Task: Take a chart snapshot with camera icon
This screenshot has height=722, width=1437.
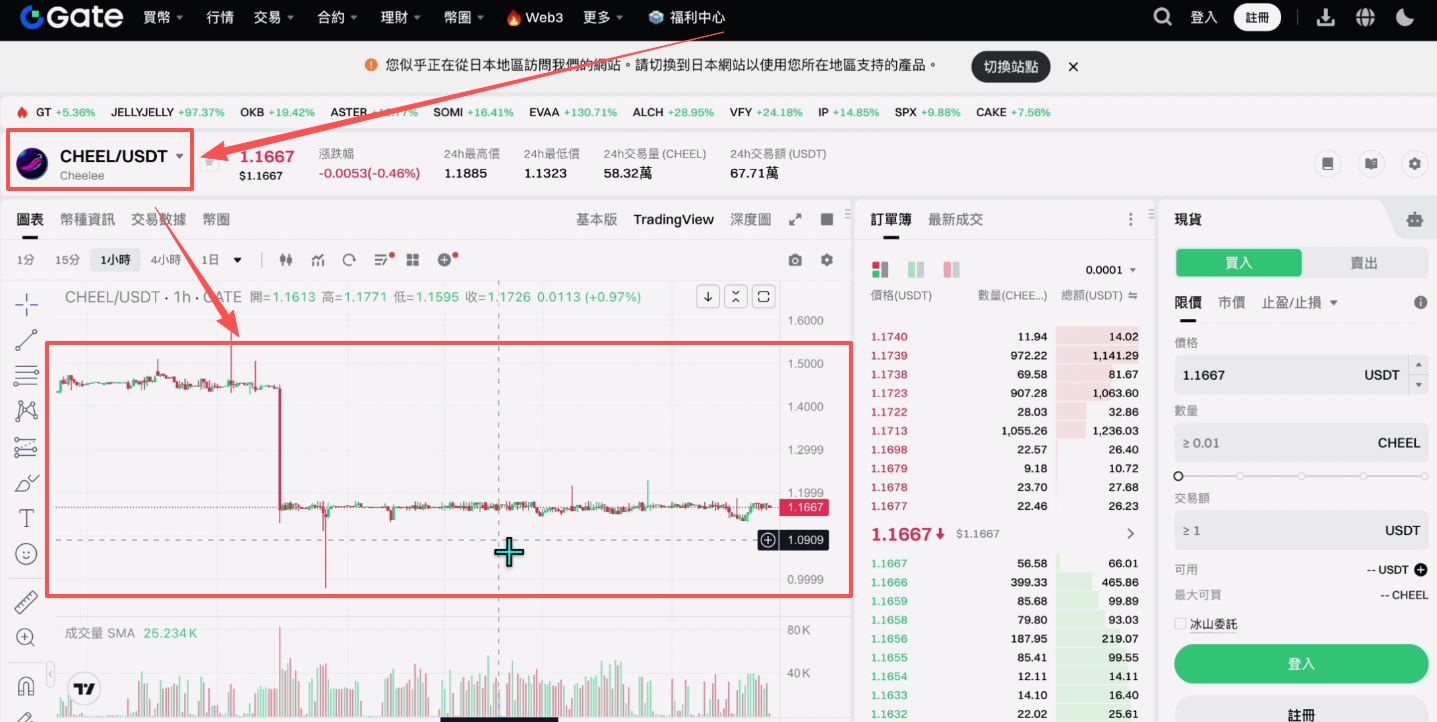Action: pos(795,259)
